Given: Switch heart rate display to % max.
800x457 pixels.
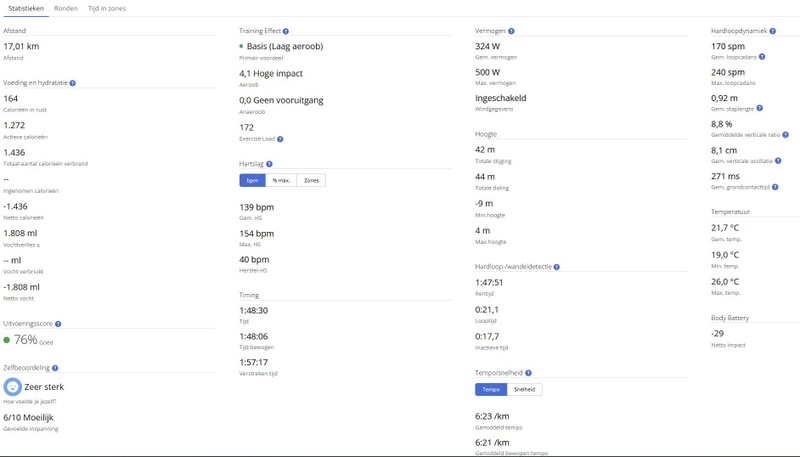Looking at the screenshot, I should click(281, 180).
